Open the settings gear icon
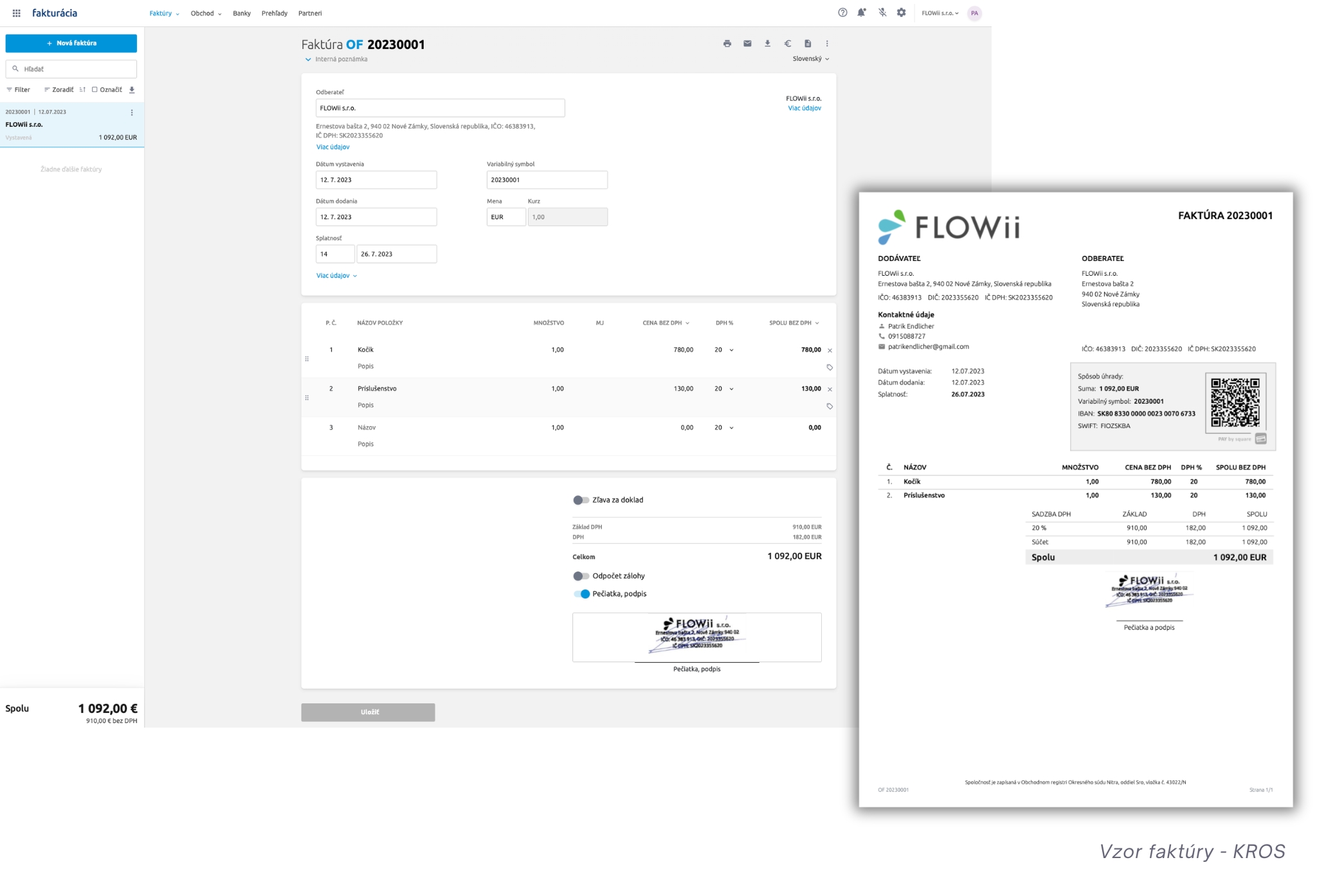Viewport: 1317px width, 896px height. (902, 13)
